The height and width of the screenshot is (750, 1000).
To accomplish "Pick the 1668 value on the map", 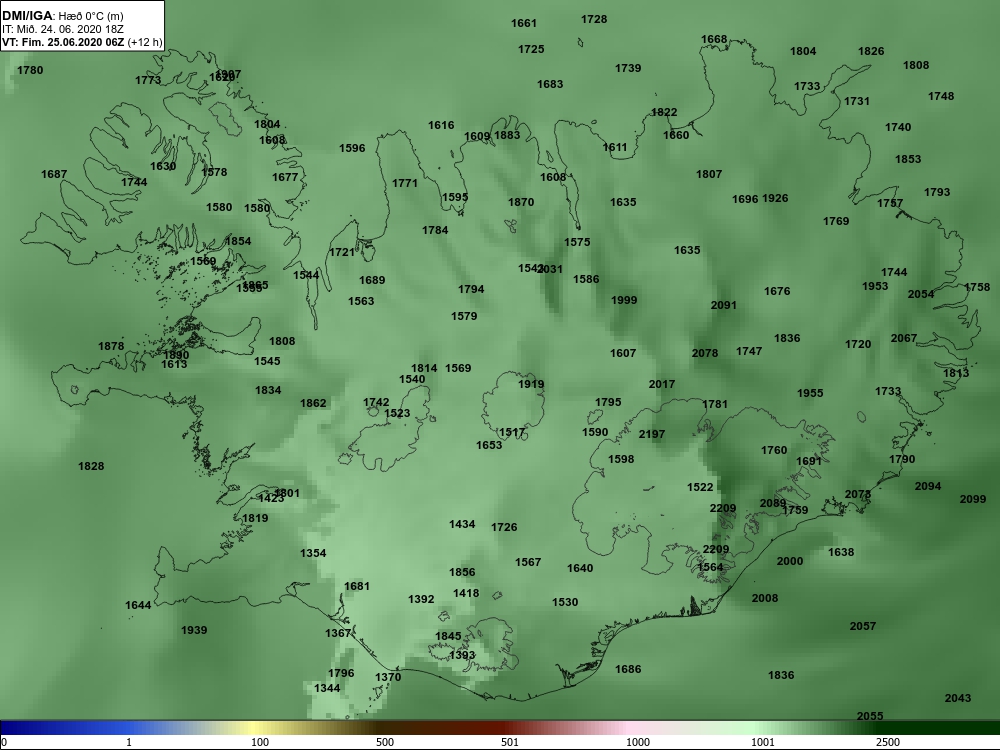I will 714,40.
